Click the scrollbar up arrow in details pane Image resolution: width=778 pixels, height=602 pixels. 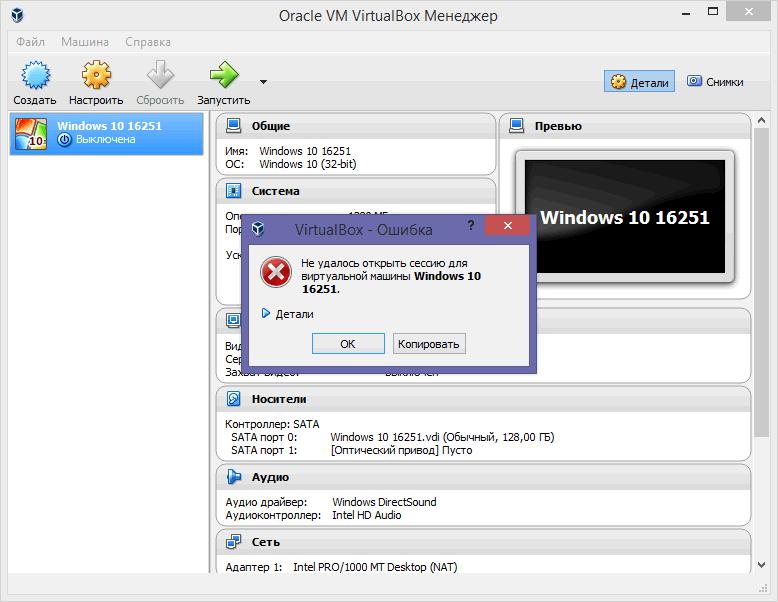[762, 120]
